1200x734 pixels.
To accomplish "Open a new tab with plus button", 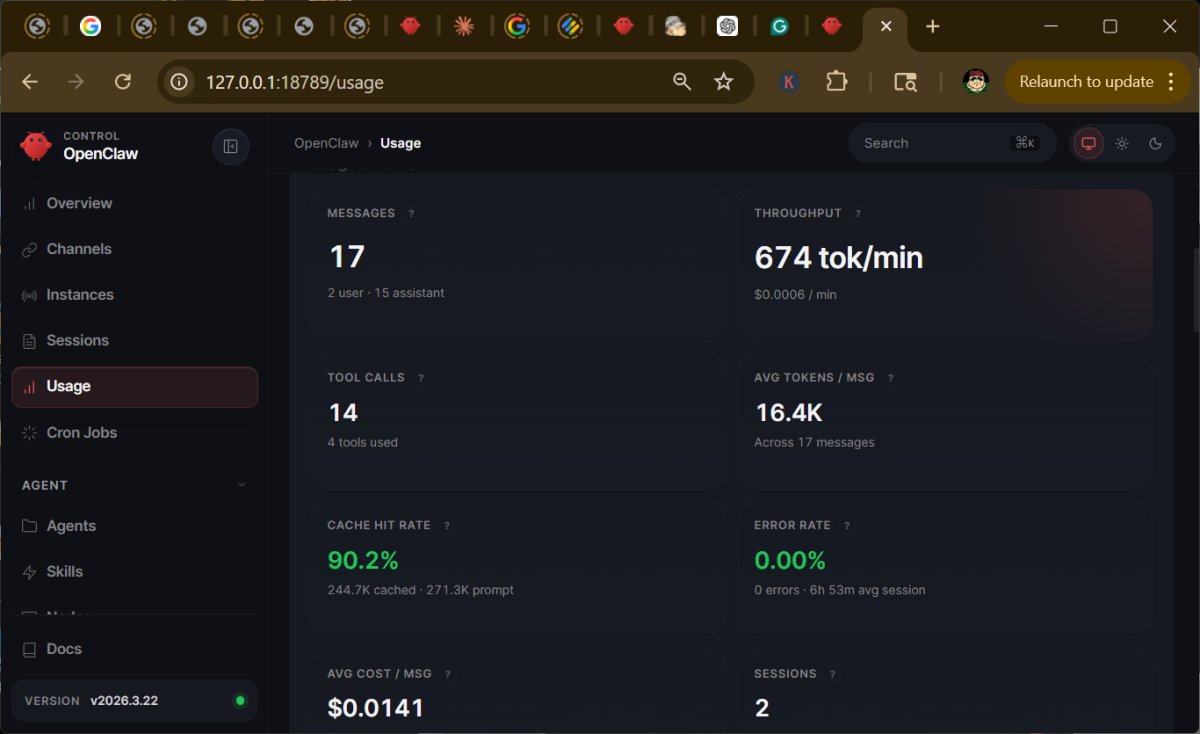I will [x=933, y=27].
